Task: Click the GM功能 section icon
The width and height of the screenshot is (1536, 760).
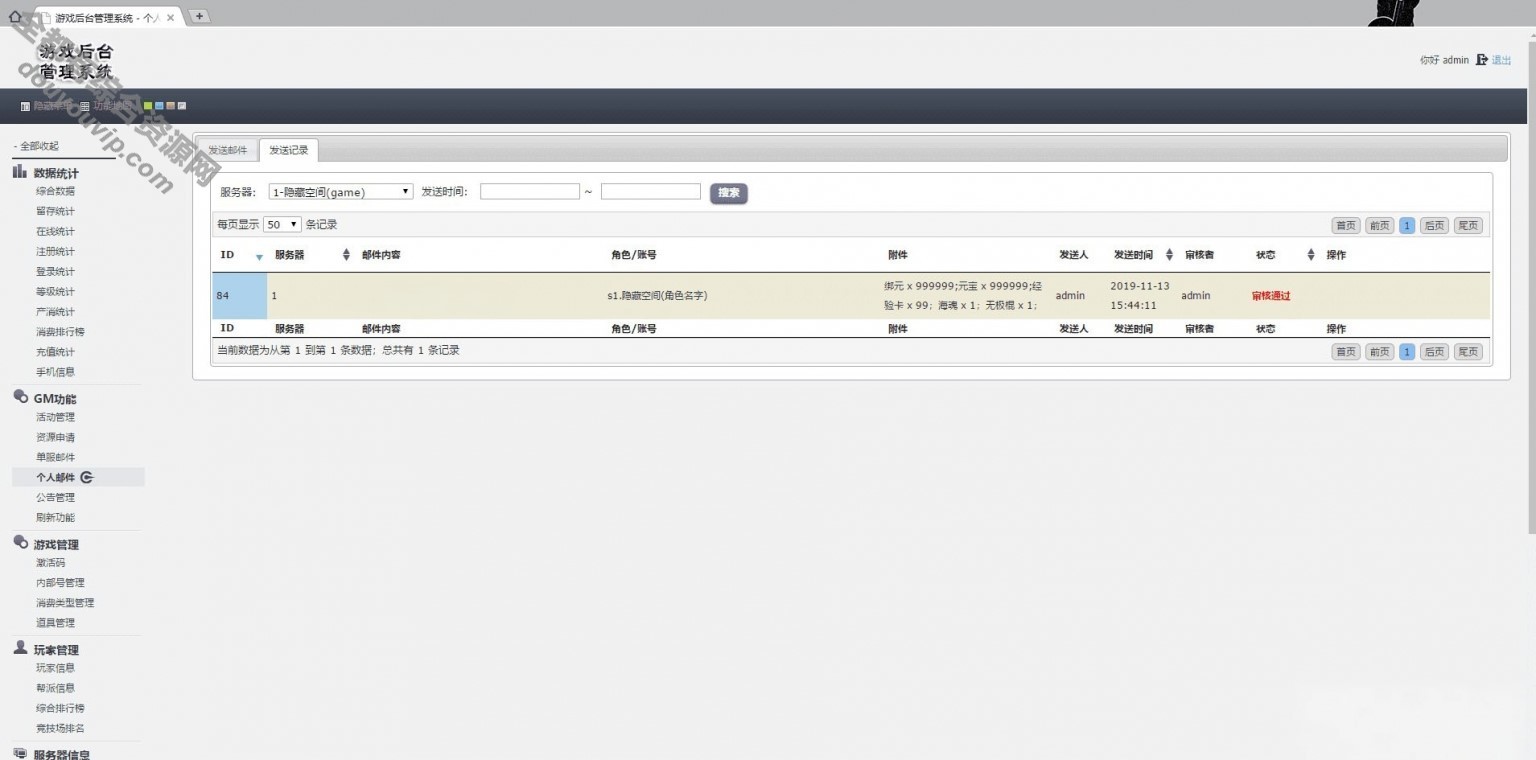Action: (20, 397)
